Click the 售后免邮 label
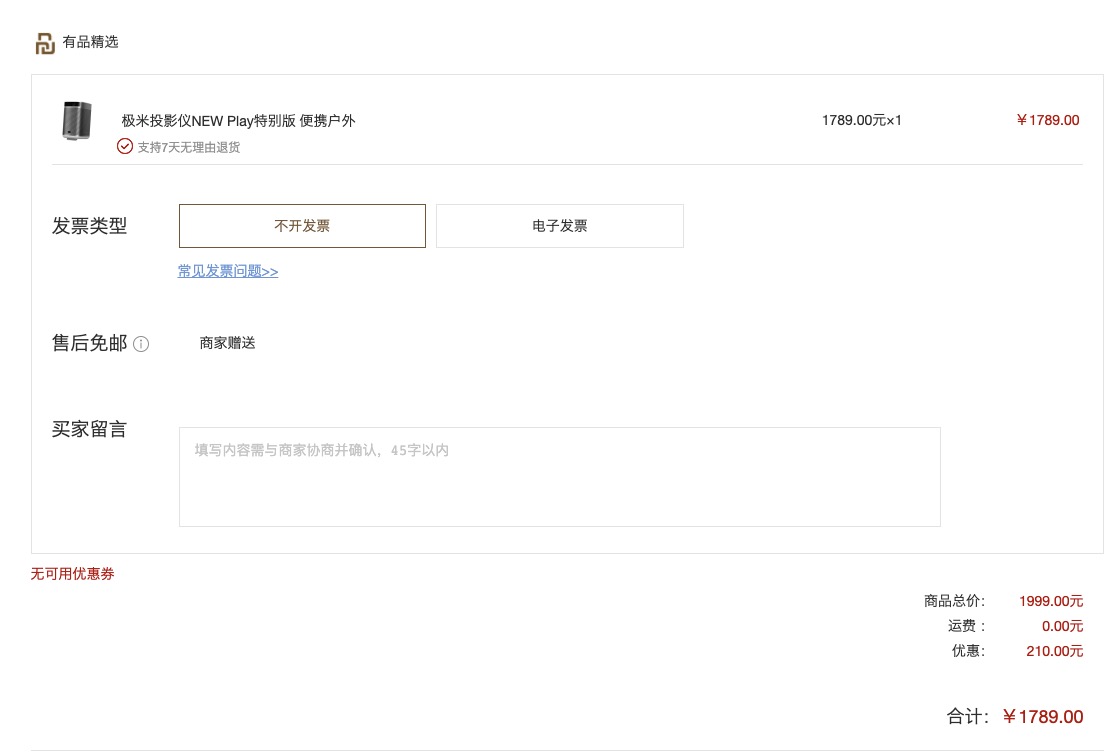The height and width of the screenshot is (752, 1105). (89, 343)
